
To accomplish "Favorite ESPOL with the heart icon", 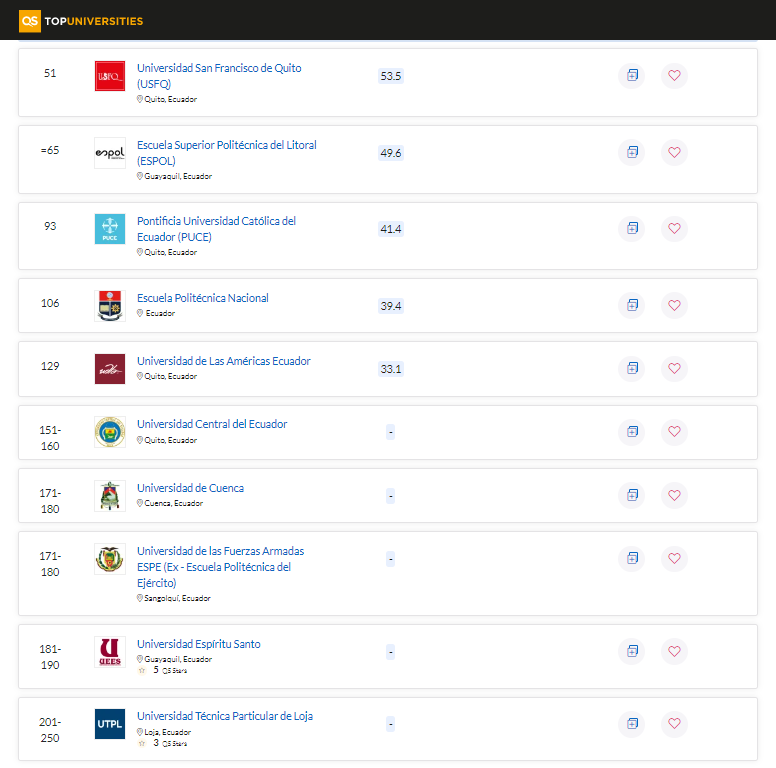I will (674, 152).
